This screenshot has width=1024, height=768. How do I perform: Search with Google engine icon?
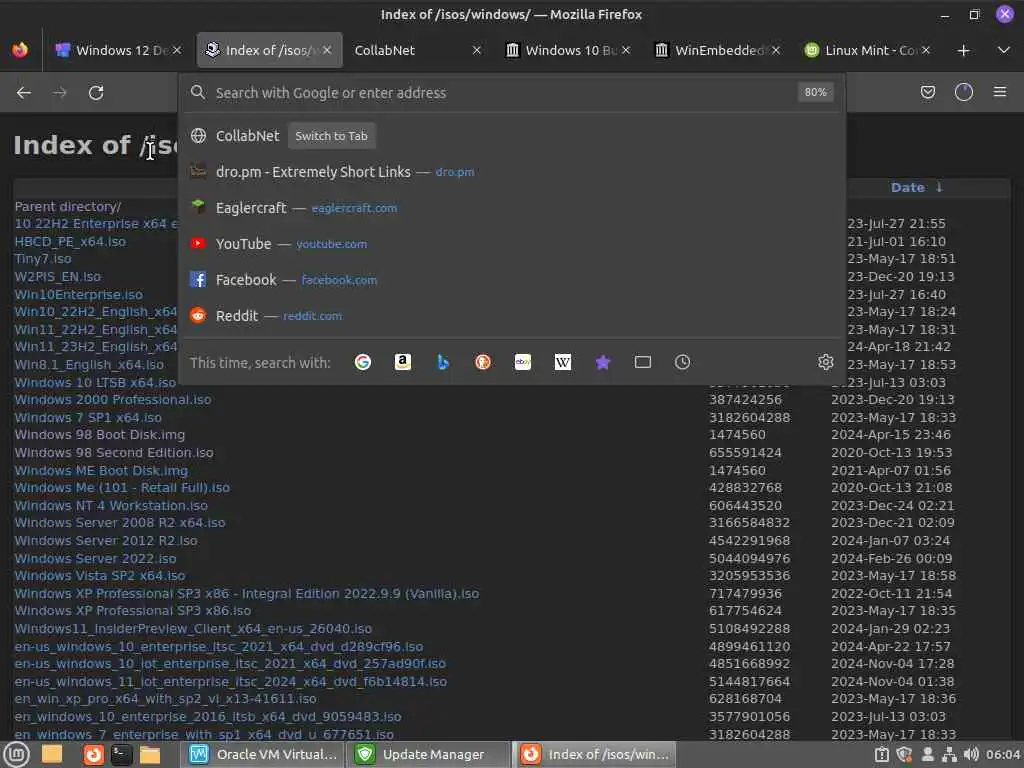362,362
